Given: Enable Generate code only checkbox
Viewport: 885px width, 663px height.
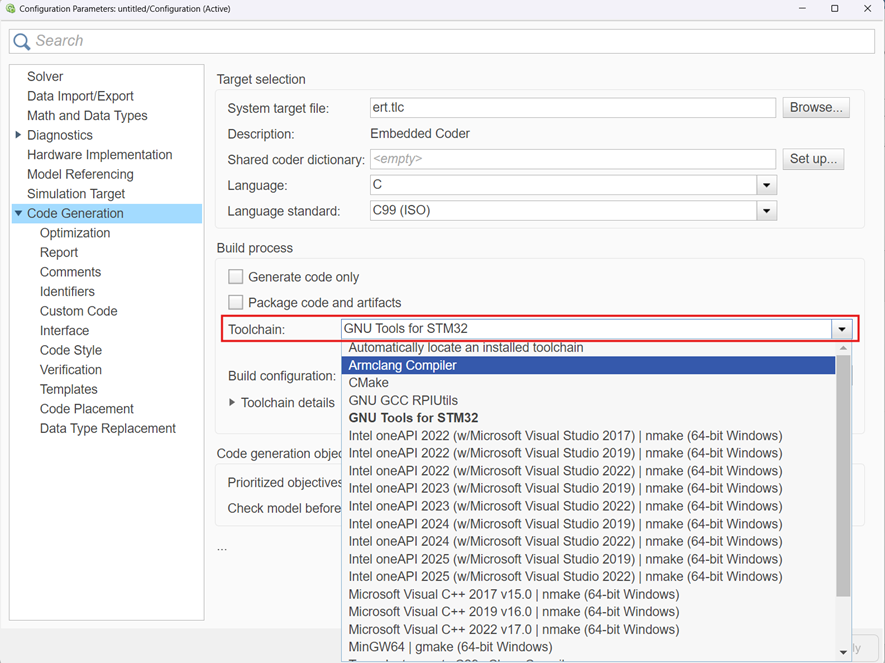Looking at the screenshot, I should point(236,277).
